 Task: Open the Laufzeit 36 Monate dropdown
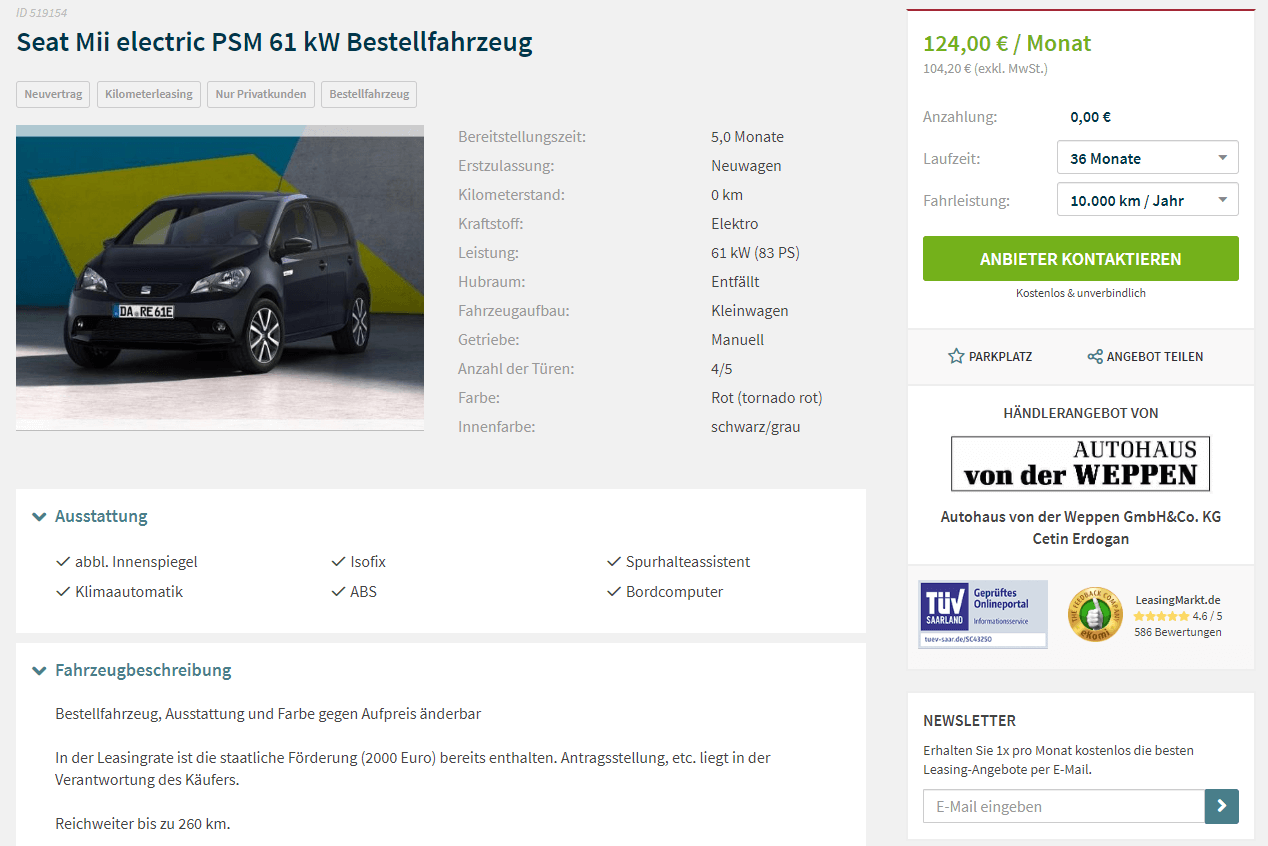1148,158
